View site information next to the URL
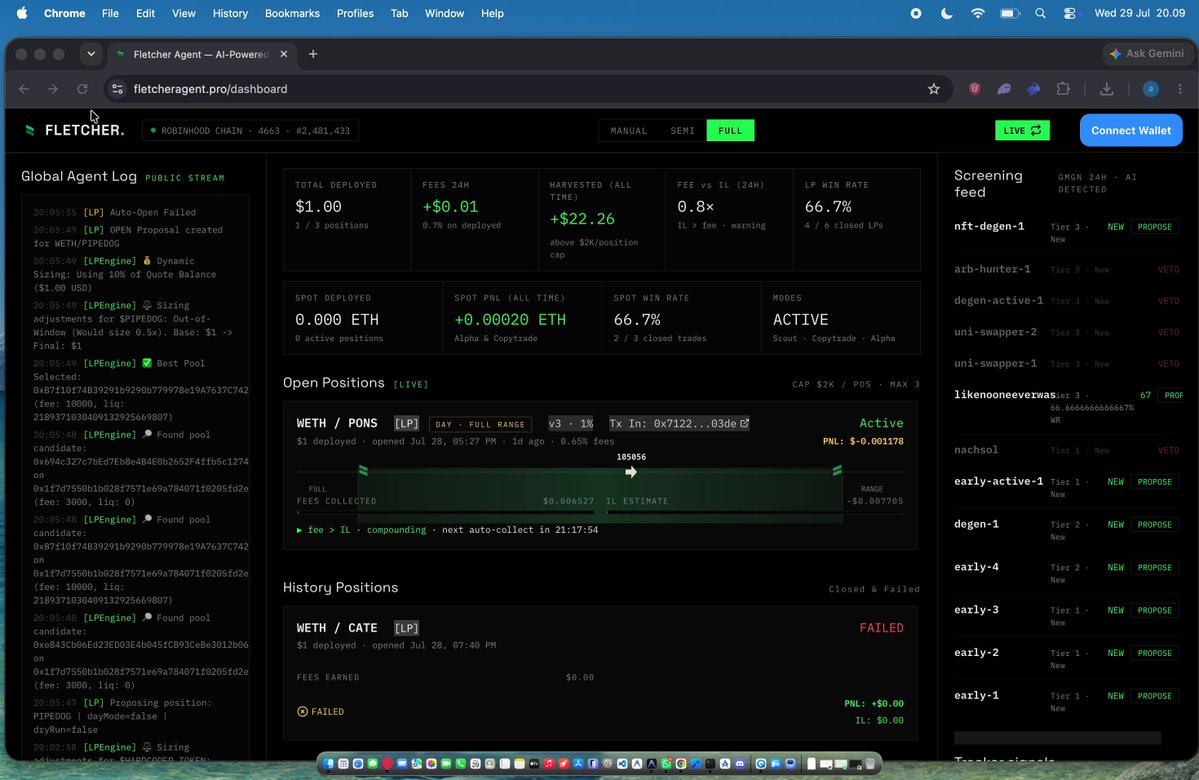Viewport: 1199px width, 780px height. point(117,89)
